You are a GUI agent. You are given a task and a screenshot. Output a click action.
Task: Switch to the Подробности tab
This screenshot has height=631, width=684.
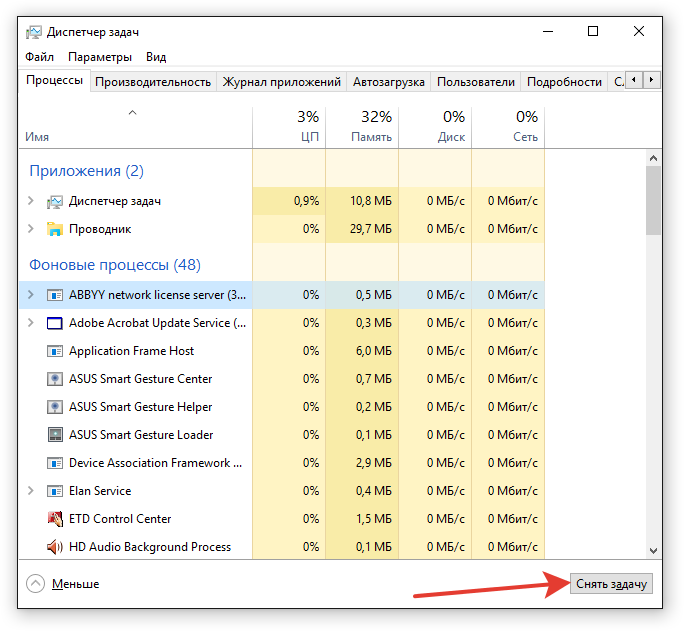(x=564, y=82)
